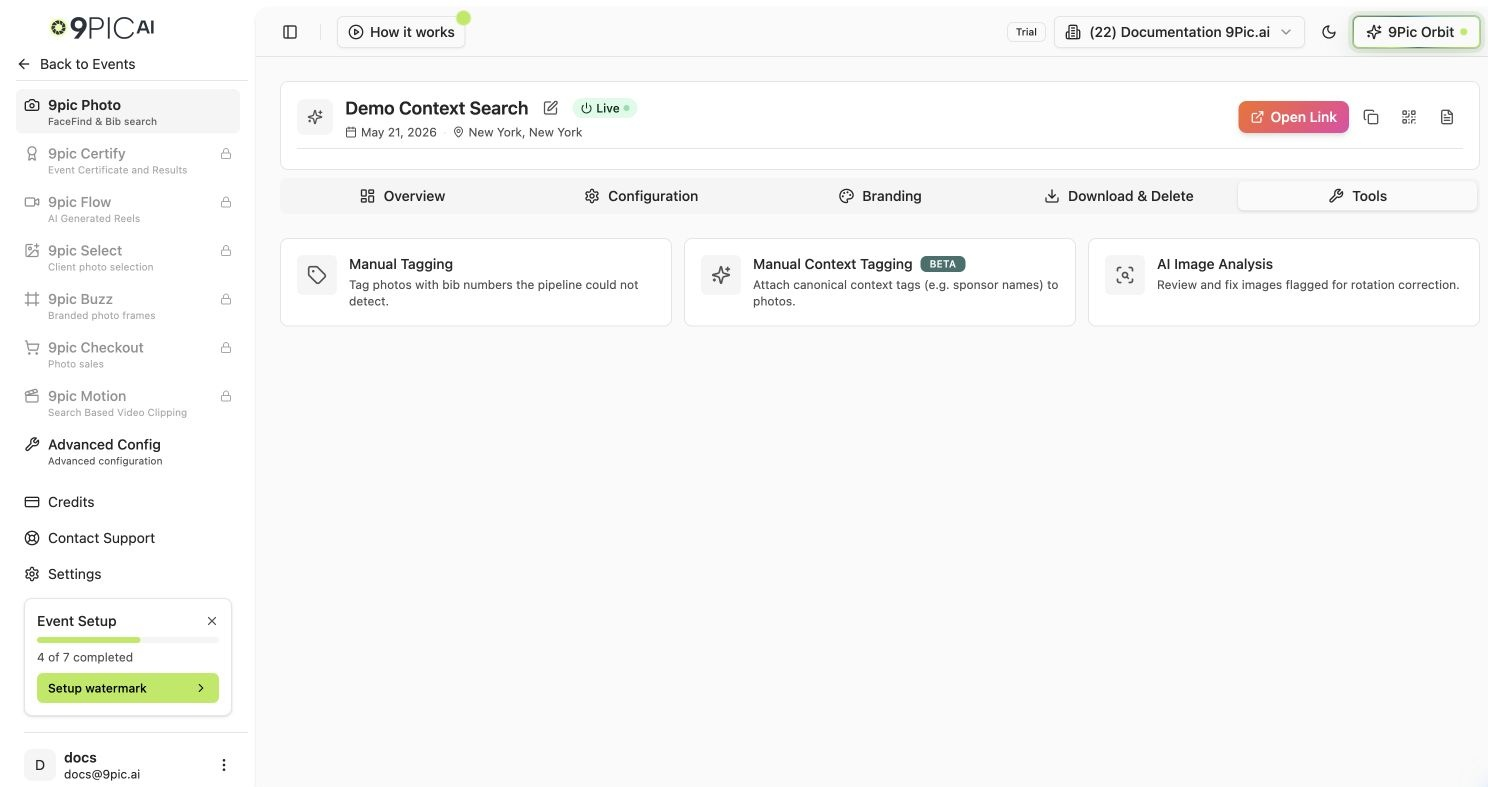Launch 9Pic Orbit assistant

(x=1416, y=32)
